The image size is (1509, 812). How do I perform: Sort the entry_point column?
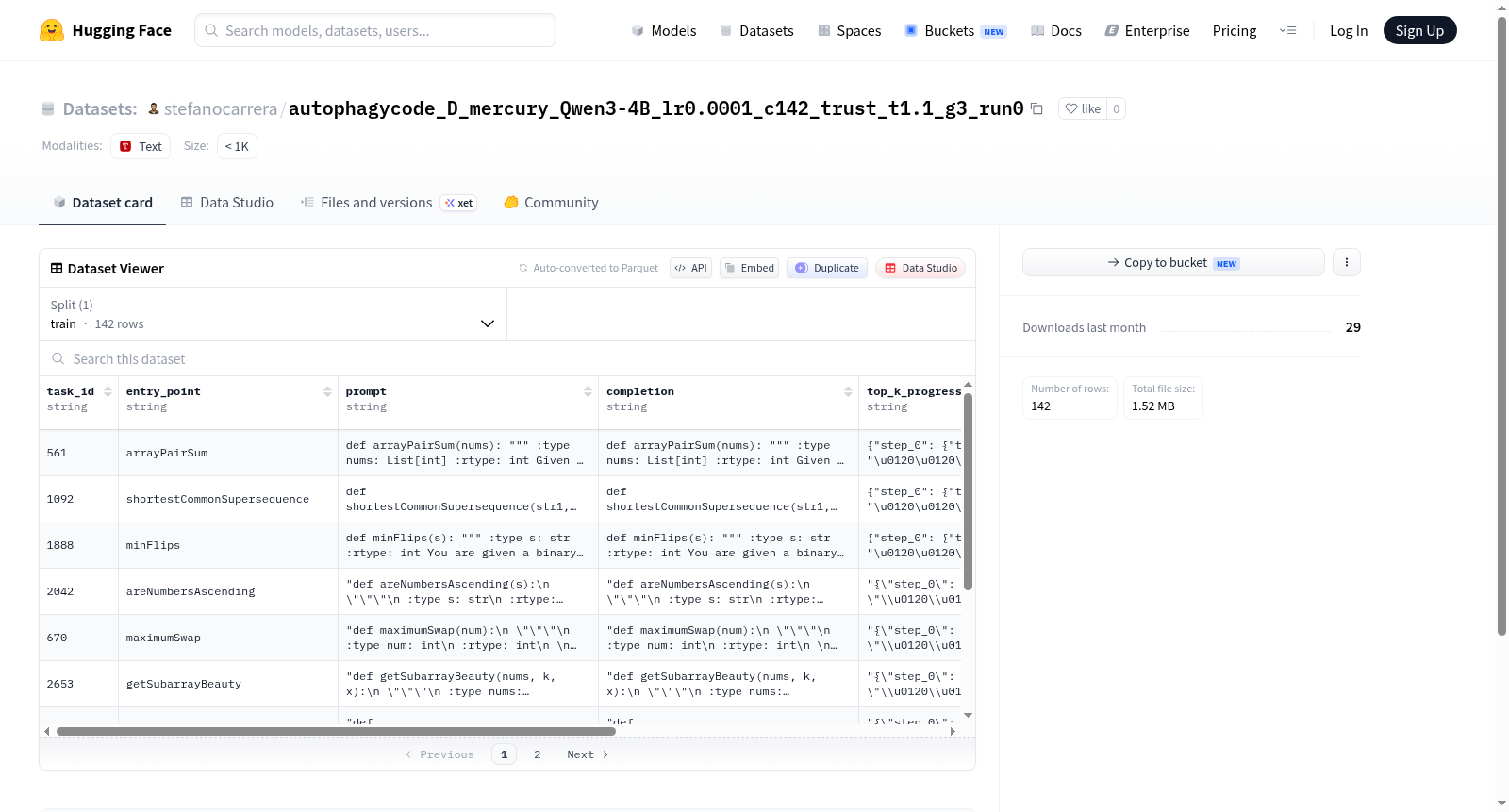(327, 391)
